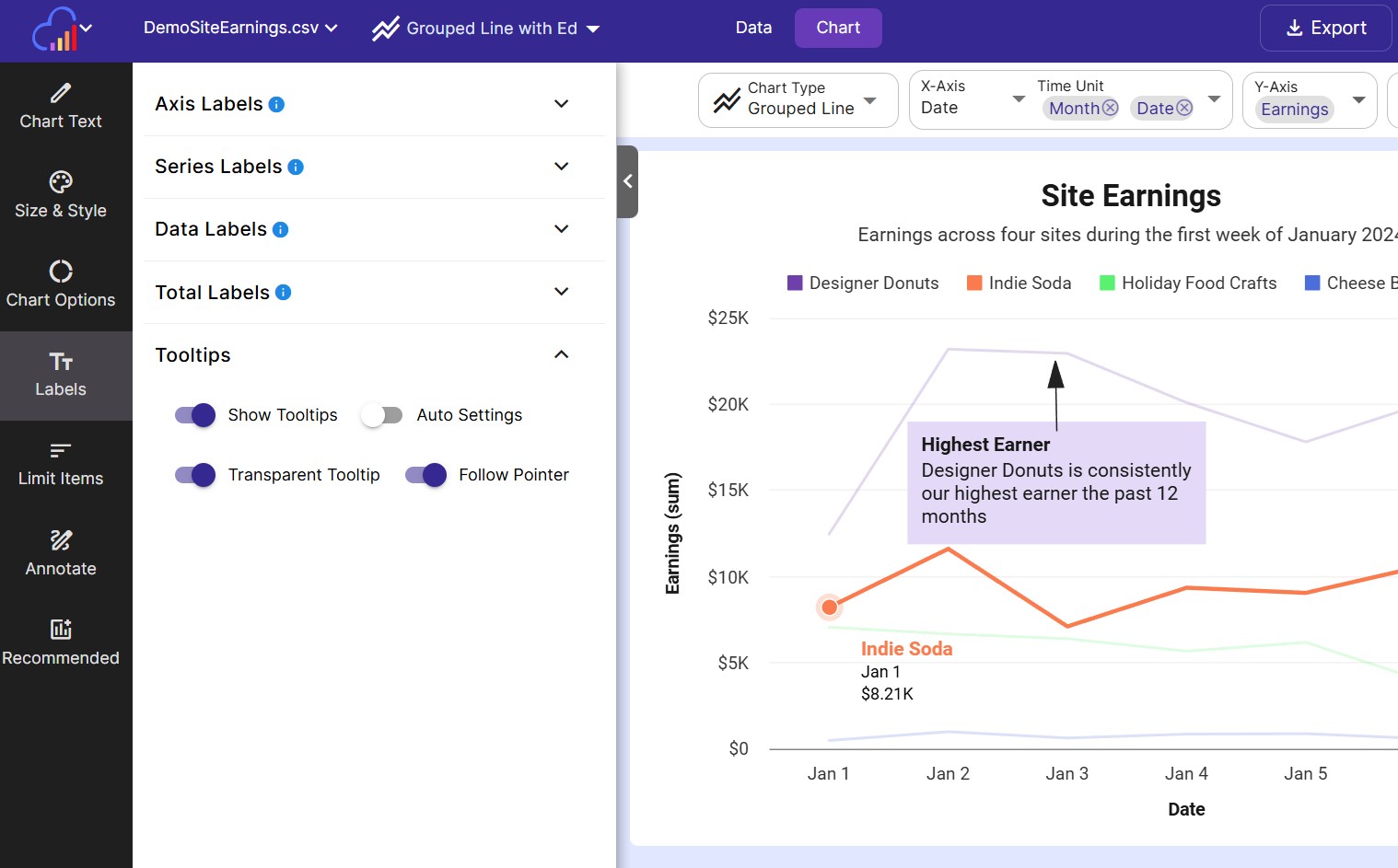This screenshot has width=1398, height=868.
Task: Click the app logo in the top bar
Action: [x=55, y=28]
